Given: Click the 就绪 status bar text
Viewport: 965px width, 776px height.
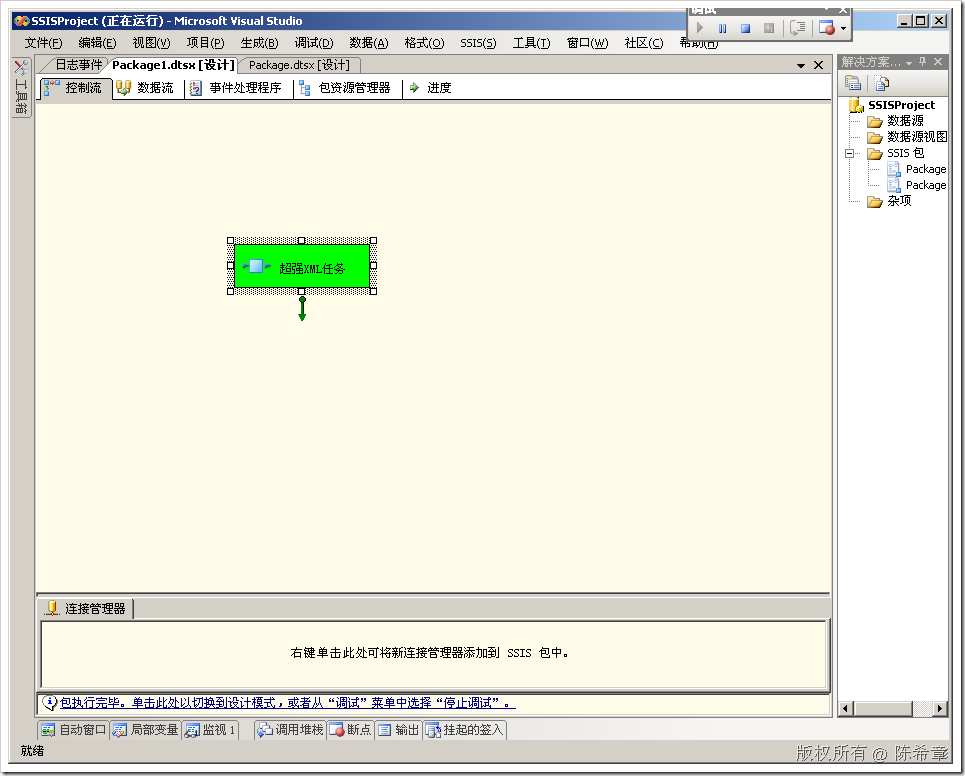Looking at the screenshot, I should tap(32, 751).
